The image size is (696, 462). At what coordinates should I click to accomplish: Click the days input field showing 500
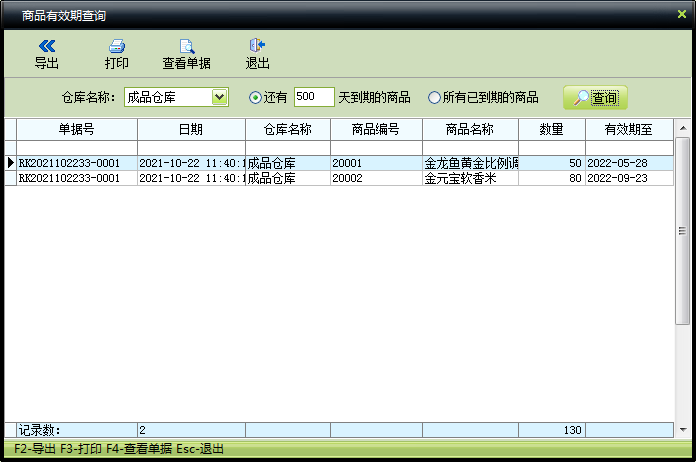(x=314, y=97)
